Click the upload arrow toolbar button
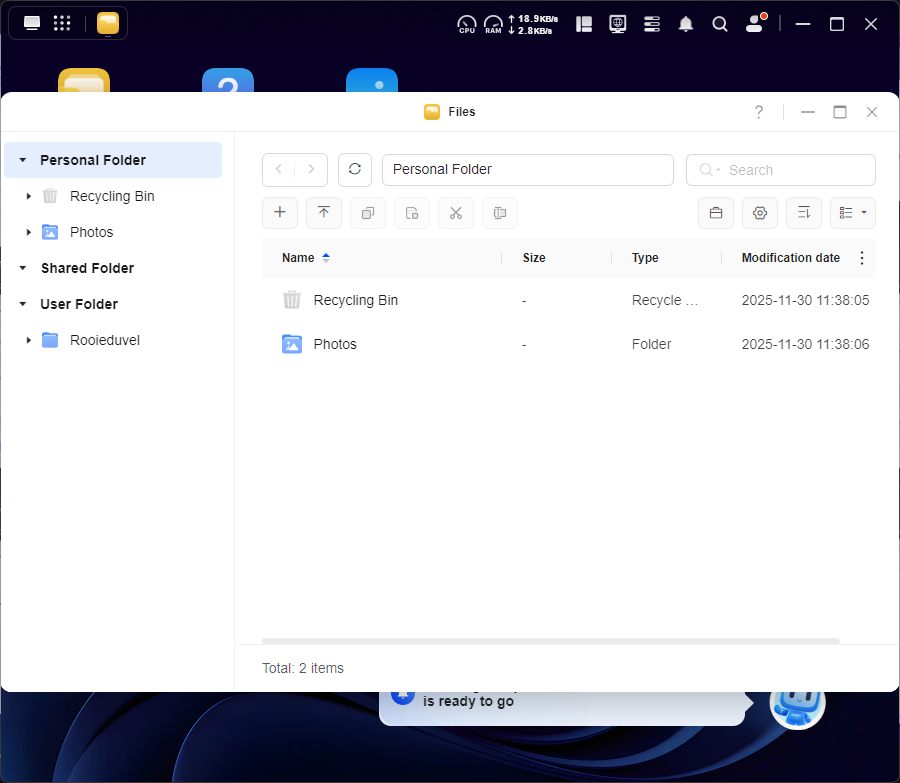 click(324, 213)
